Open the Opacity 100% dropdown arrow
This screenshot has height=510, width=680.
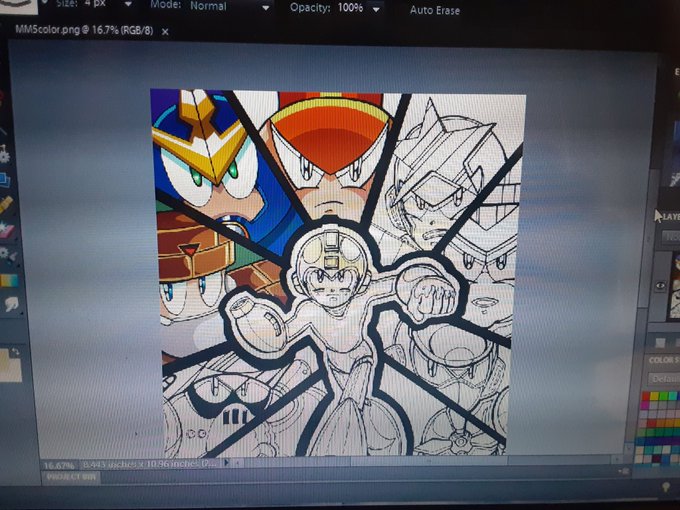[x=376, y=9]
